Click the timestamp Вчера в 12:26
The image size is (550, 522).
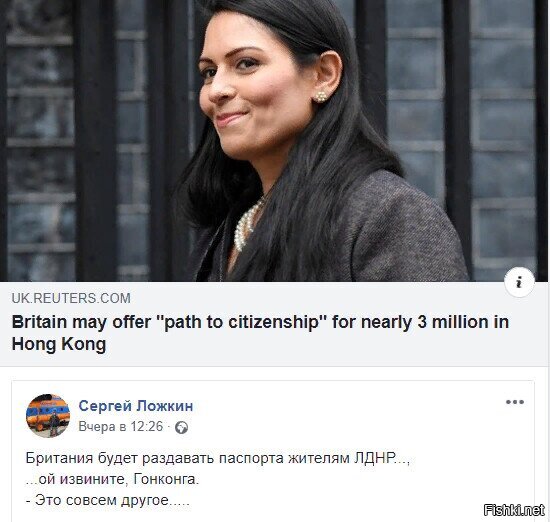click(121, 427)
